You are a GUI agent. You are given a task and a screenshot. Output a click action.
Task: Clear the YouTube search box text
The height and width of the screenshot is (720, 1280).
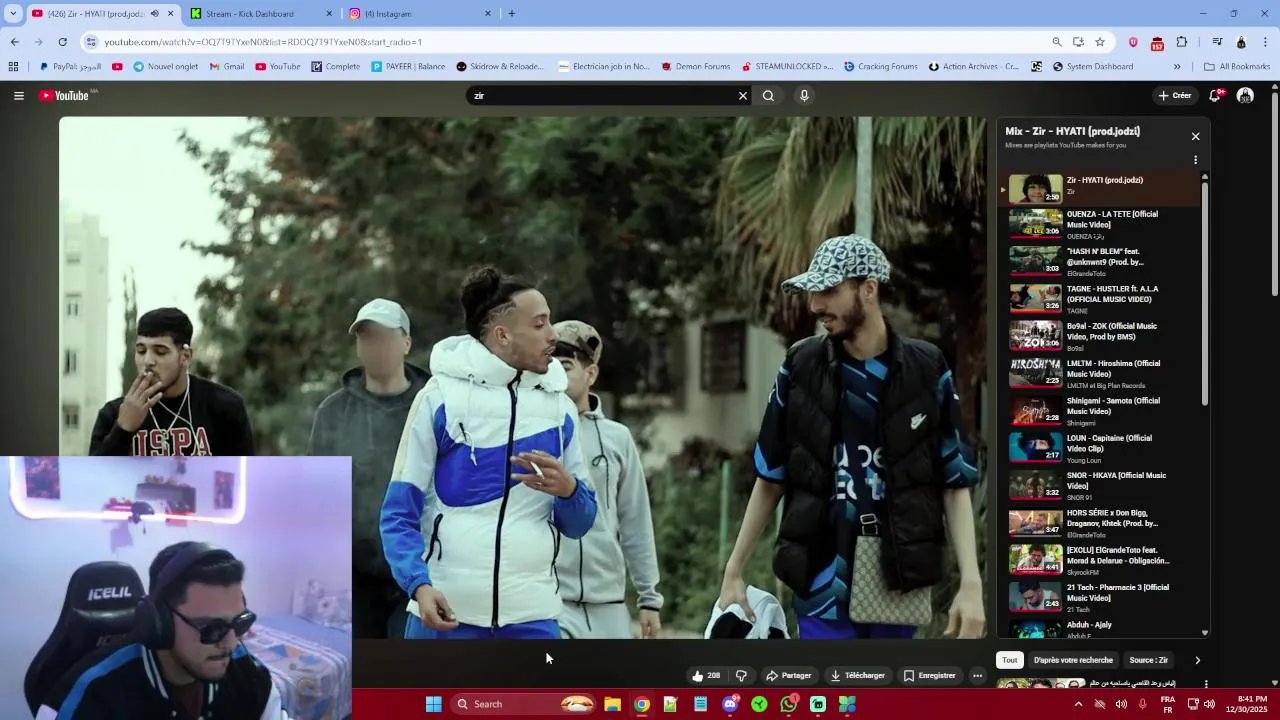[x=743, y=96]
